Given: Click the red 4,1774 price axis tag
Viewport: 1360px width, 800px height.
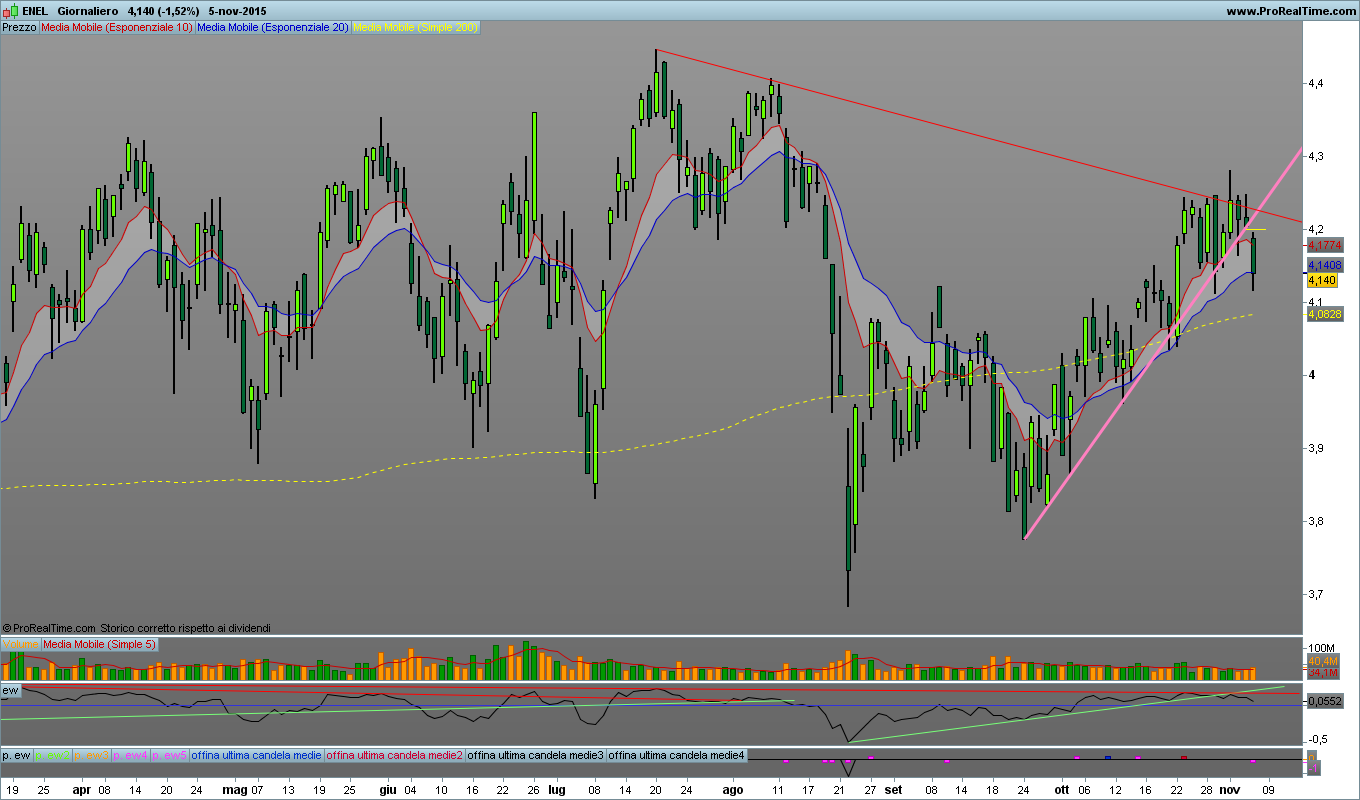Looking at the screenshot, I should (x=1325, y=245).
